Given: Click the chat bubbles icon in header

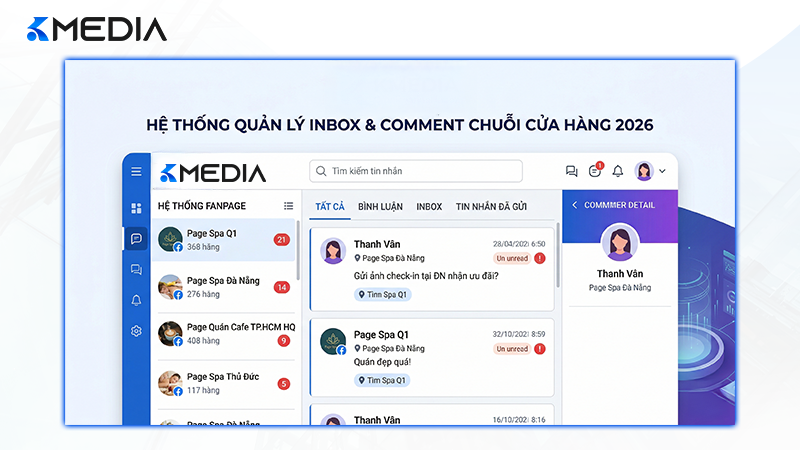Looking at the screenshot, I should [x=571, y=171].
